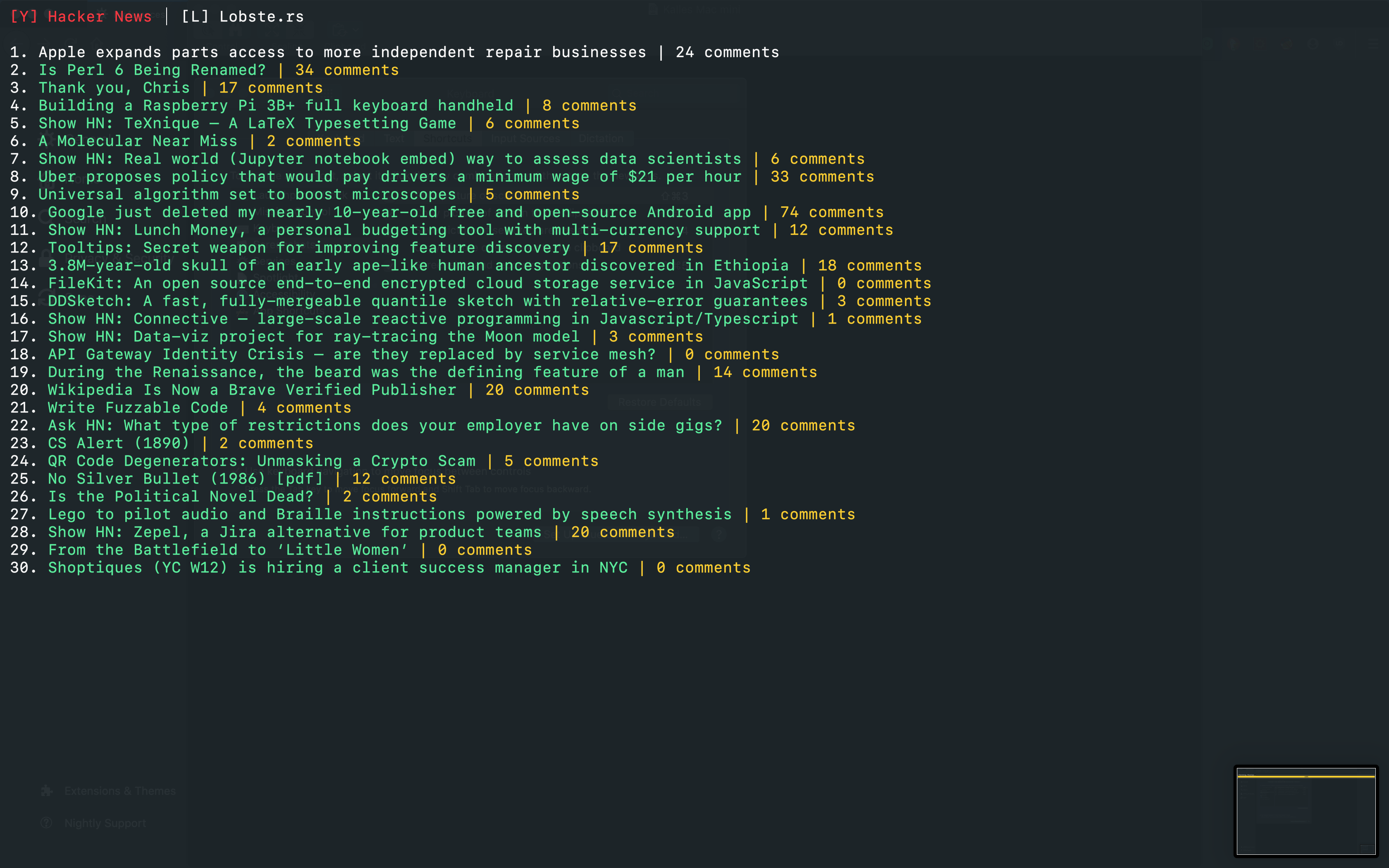Open 'No Silver Bullet (1986) [pdf]'

[185, 479]
